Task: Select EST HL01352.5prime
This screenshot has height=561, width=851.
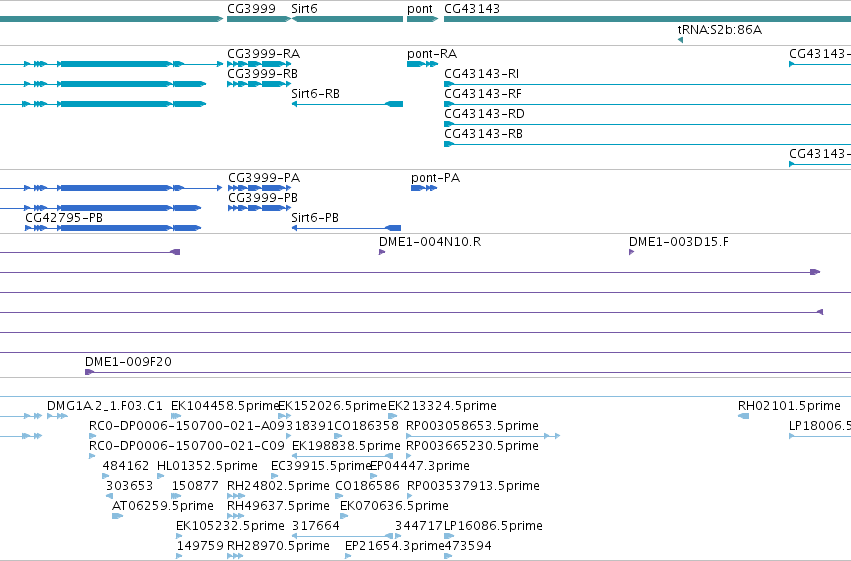Action: tap(160, 476)
